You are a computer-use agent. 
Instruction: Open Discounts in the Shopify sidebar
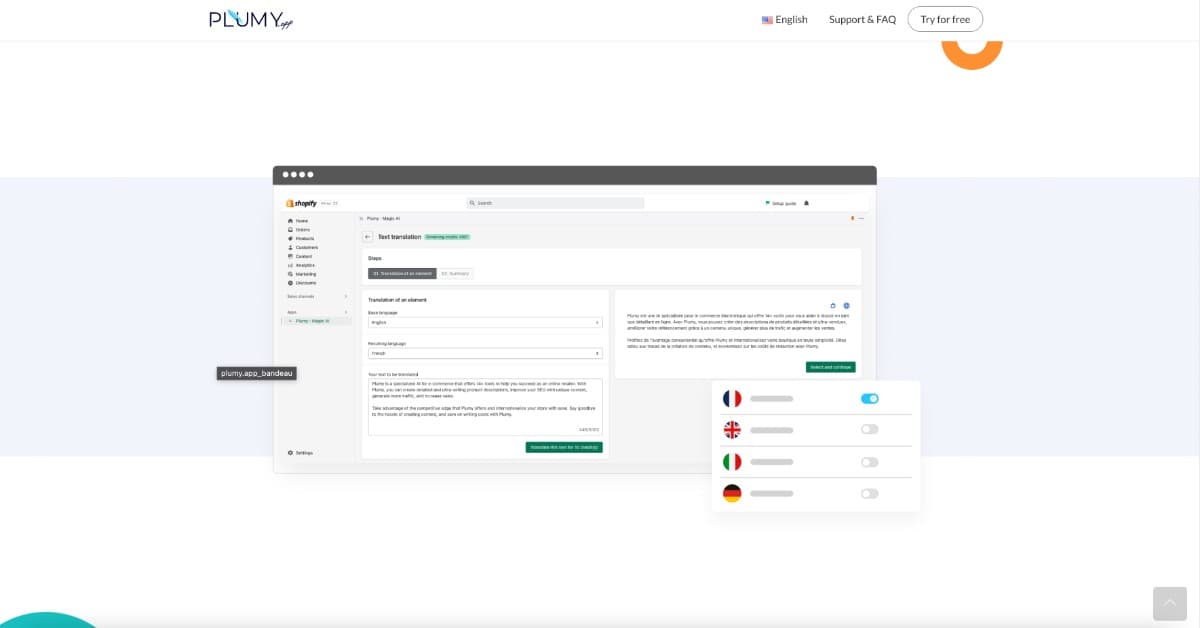point(302,283)
